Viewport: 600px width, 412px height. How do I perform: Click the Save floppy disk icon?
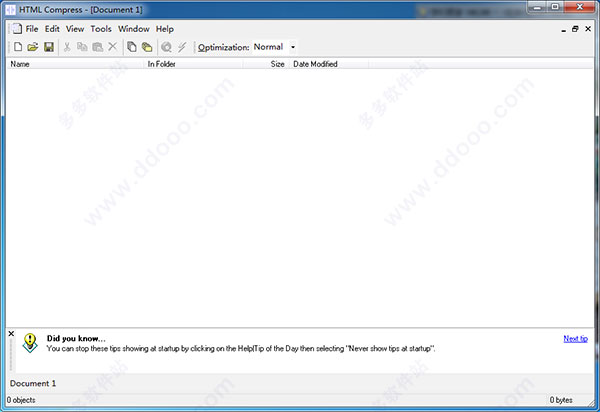click(x=49, y=47)
